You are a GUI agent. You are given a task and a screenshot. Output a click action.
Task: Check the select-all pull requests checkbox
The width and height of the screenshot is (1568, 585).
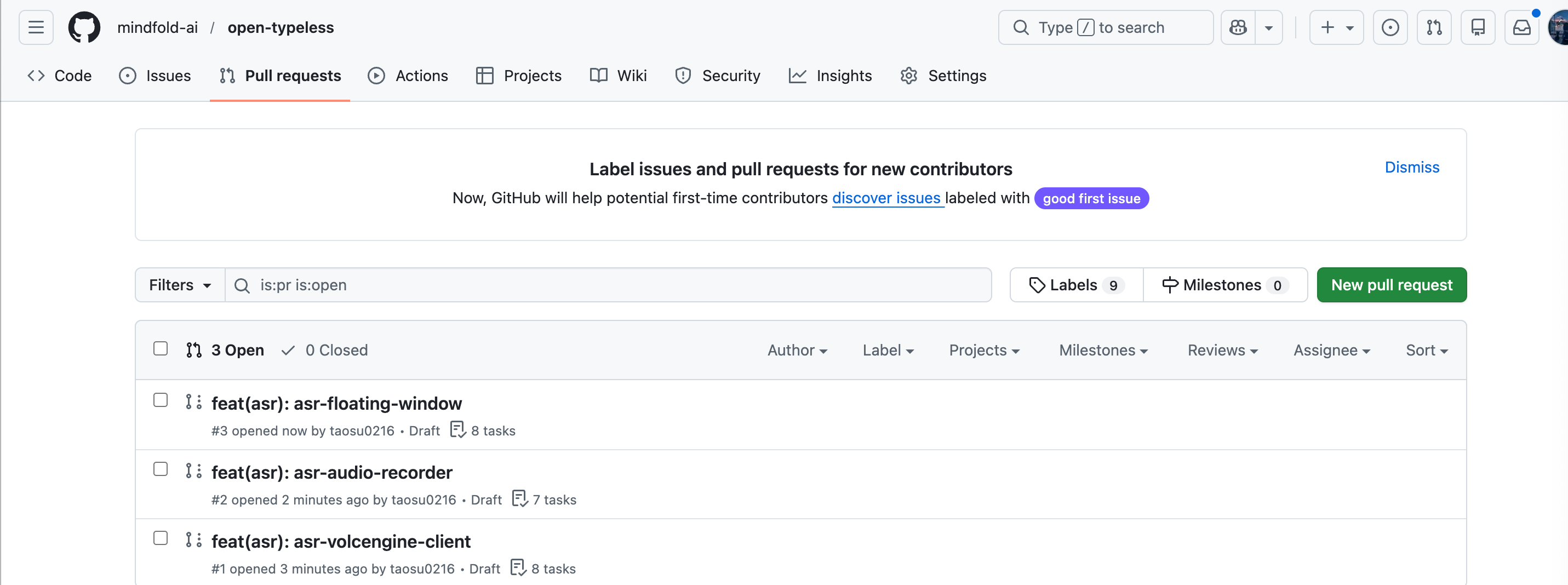tap(161, 349)
